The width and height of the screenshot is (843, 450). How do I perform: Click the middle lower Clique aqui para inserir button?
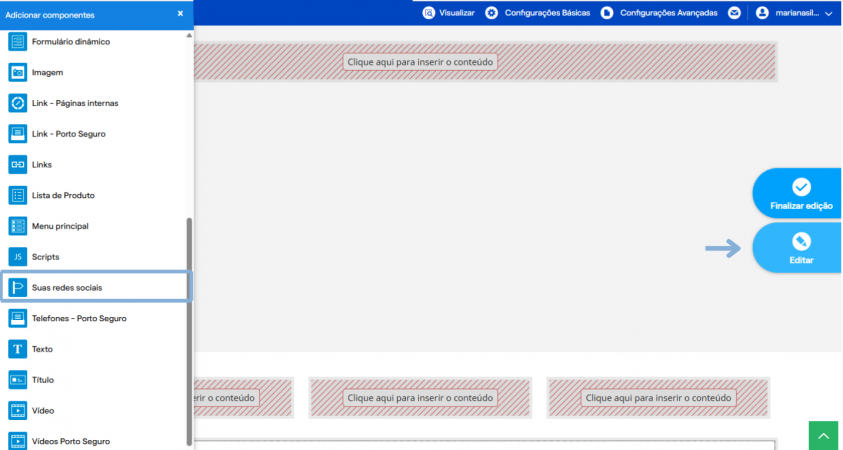(420, 398)
